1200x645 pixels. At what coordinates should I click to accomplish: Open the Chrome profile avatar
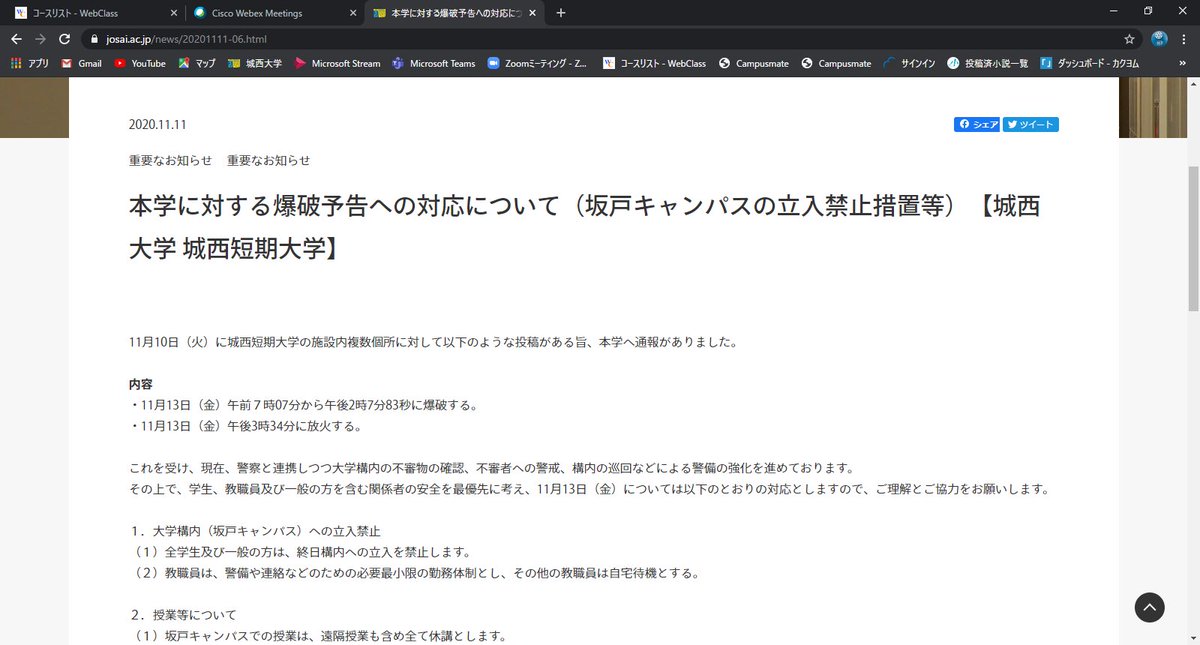(x=1159, y=39)
